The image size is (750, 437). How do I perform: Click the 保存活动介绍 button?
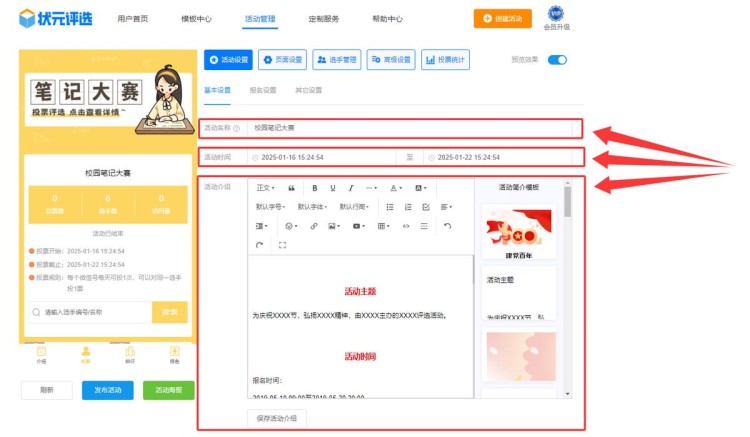tap(277, 417)
